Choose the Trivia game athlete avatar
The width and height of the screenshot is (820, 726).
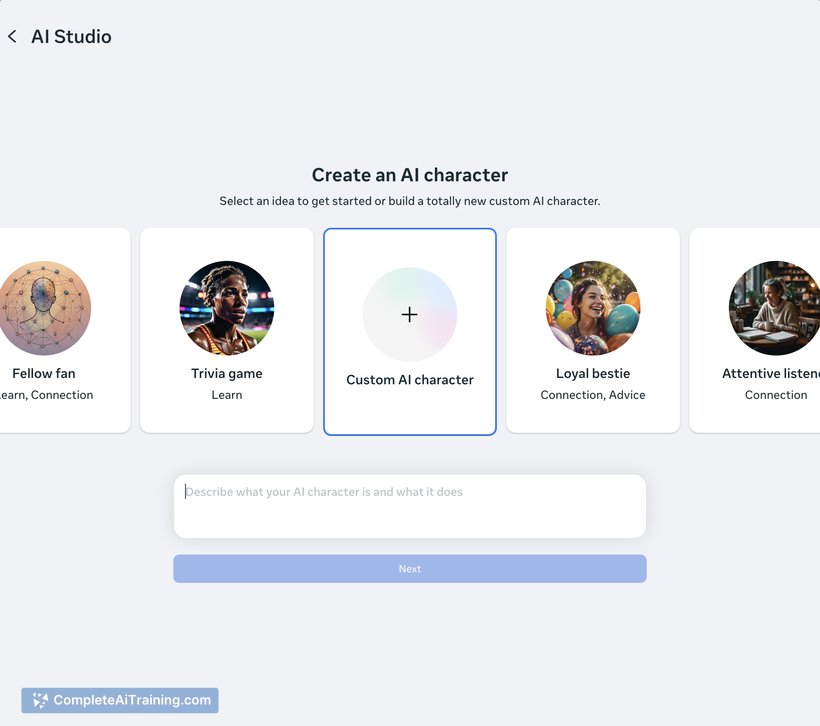tap(227, 308)
